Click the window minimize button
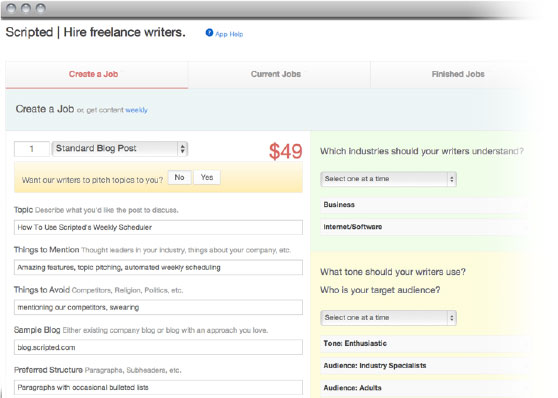Screen dimensions: 558x398 tap(26, 8)
